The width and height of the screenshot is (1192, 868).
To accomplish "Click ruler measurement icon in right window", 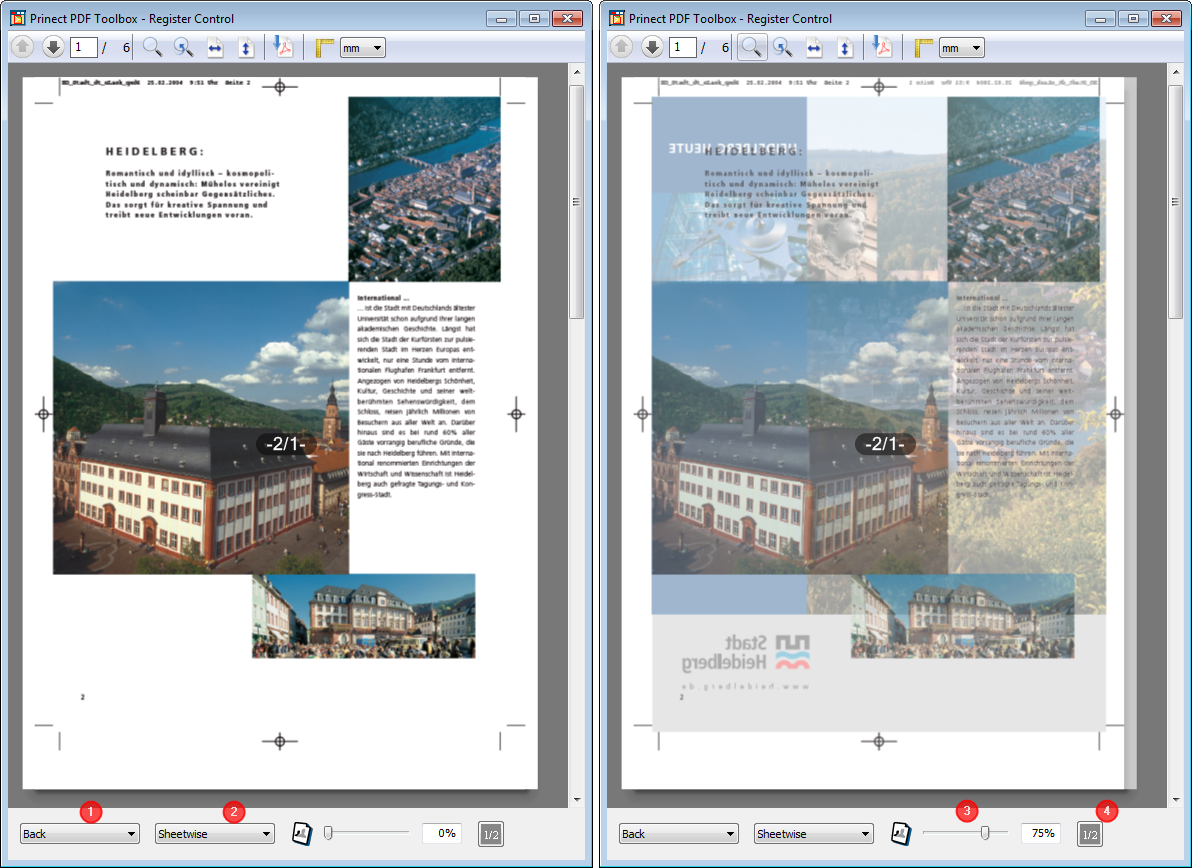I will tap(923, 48).
